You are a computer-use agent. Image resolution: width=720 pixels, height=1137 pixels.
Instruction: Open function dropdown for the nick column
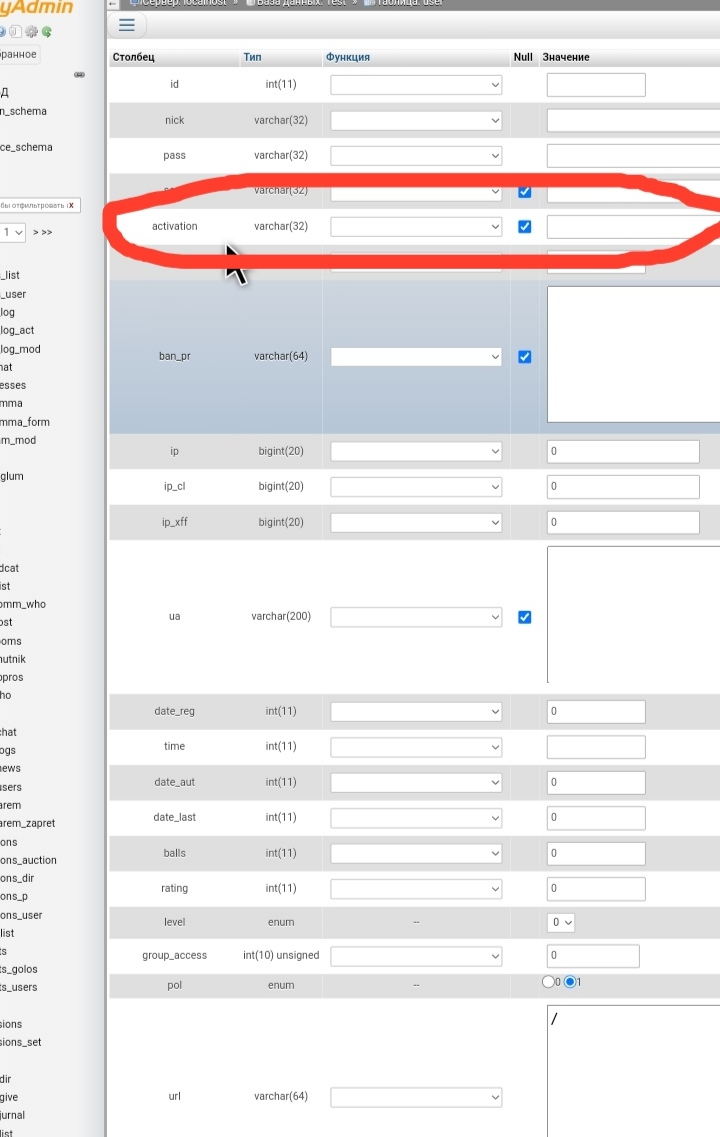tap(416, 121)
